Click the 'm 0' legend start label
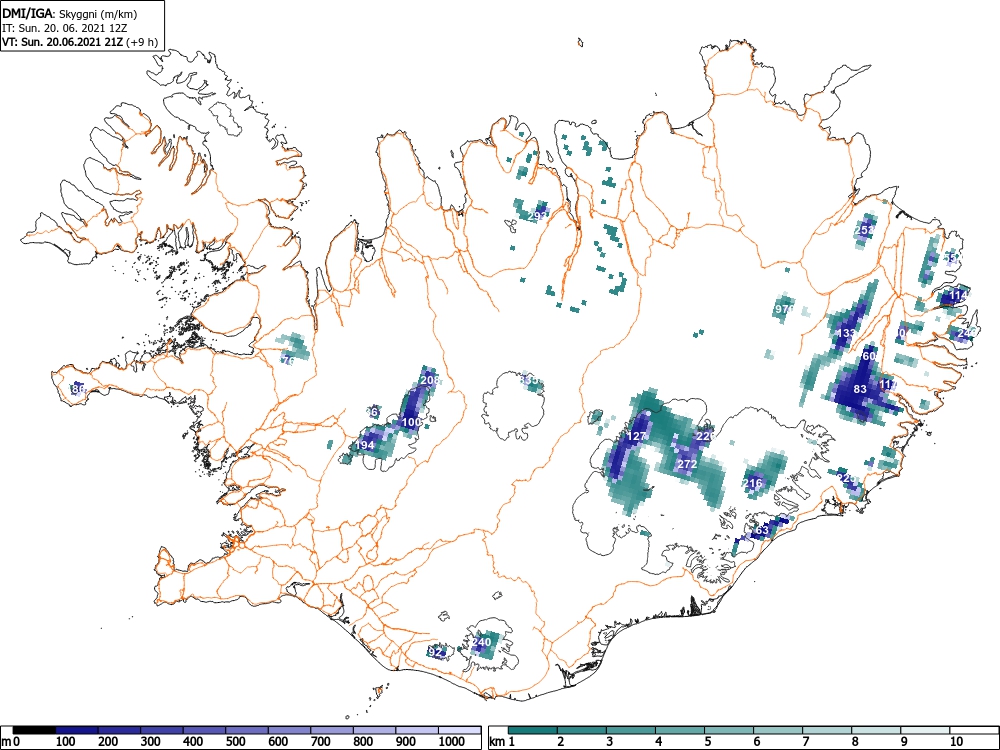 pos(11,741)
